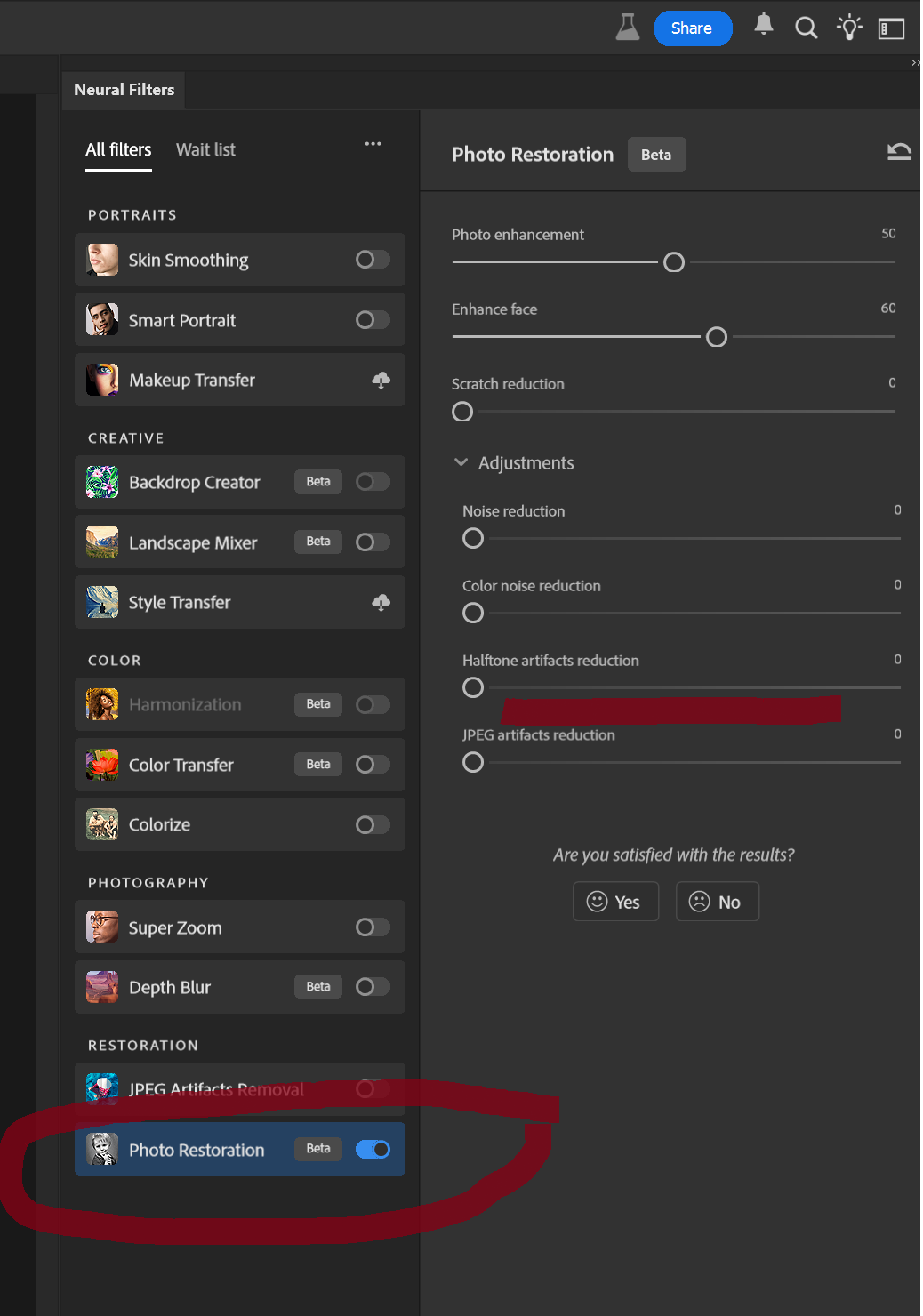This screenshot has height=1316, width=923.
Task: Open notifications bell icon
Action: click(x=763, y=26)
